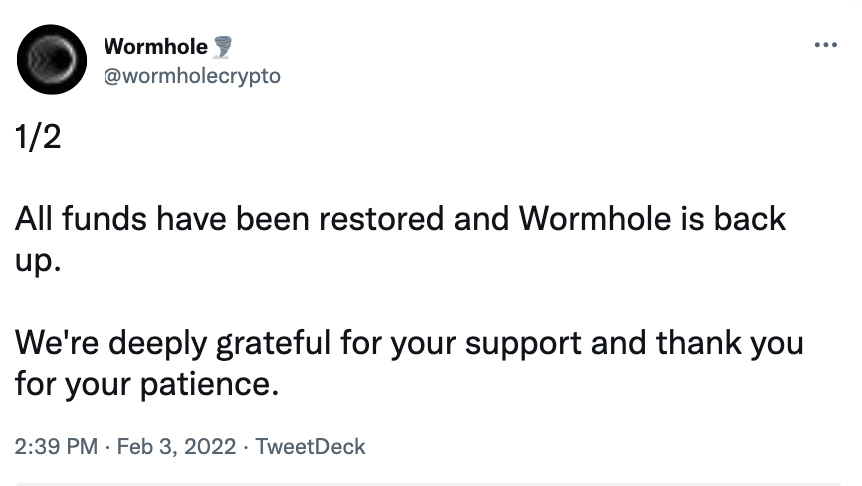Click the TweetDeck source label
This screenshot has height=486, width=862.
tap(310, 446)
